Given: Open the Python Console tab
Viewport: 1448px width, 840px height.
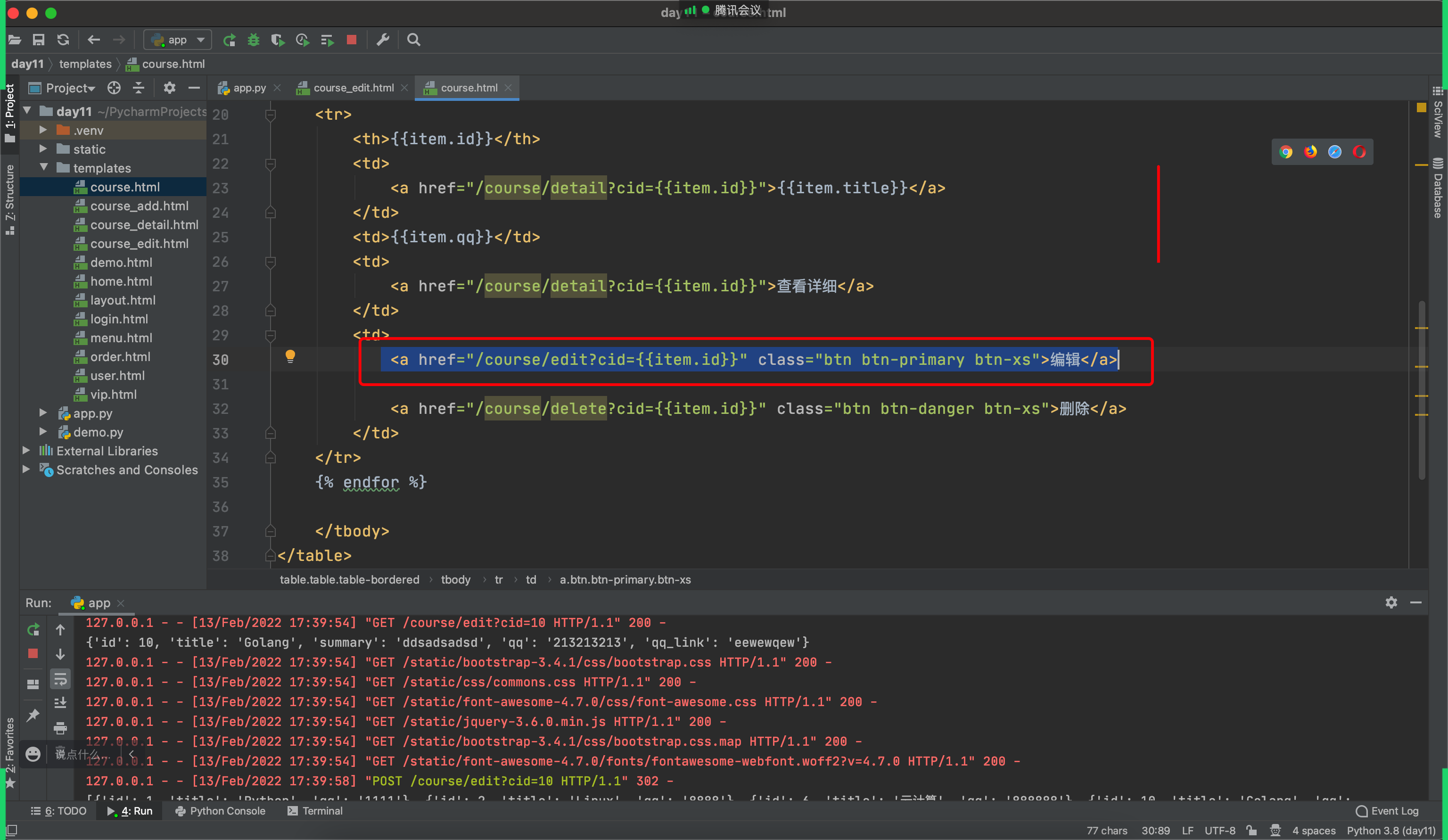Looking at the screenshot, I should [220, 811].
